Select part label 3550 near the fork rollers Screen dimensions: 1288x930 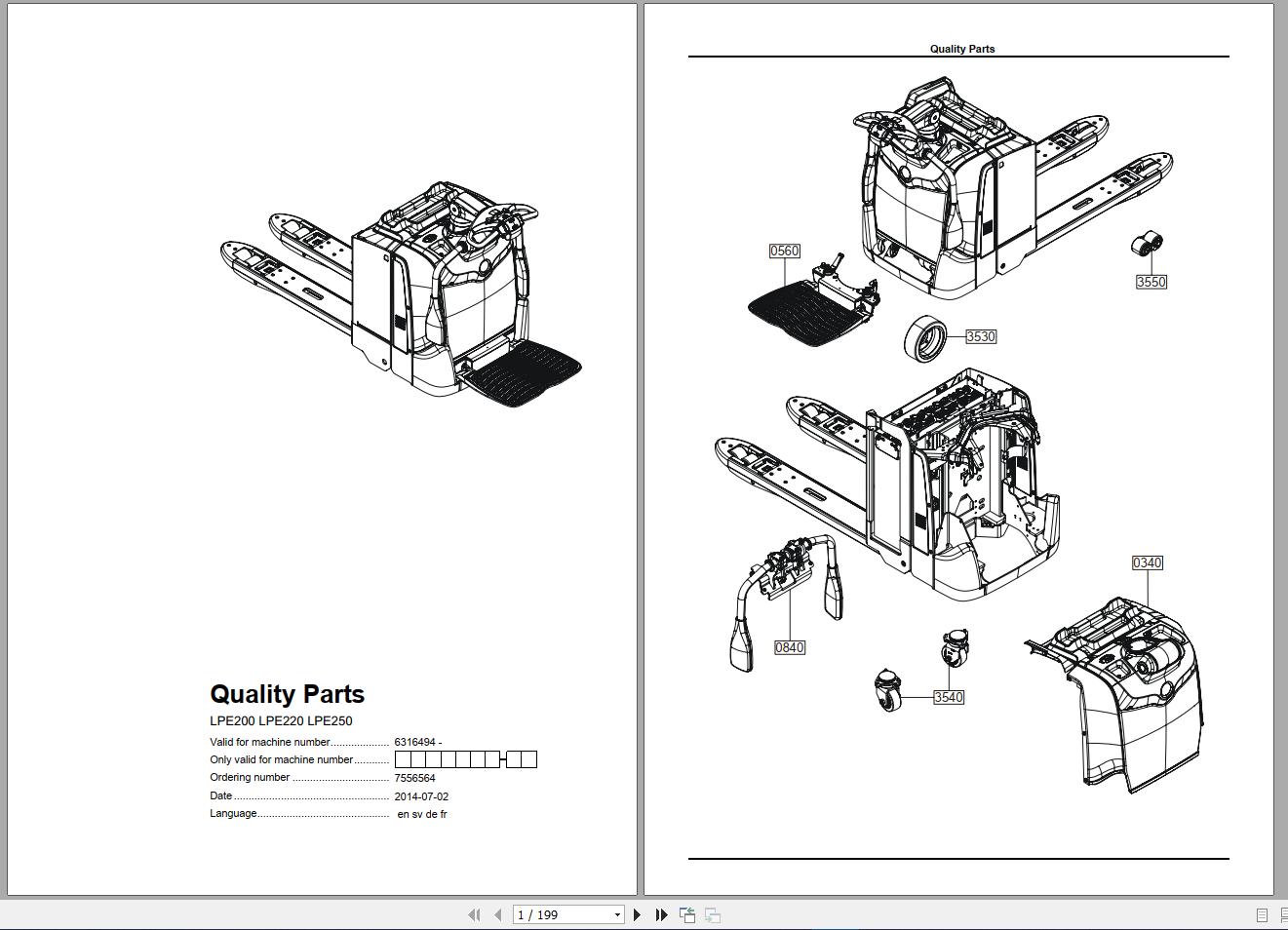point(1151,282)
